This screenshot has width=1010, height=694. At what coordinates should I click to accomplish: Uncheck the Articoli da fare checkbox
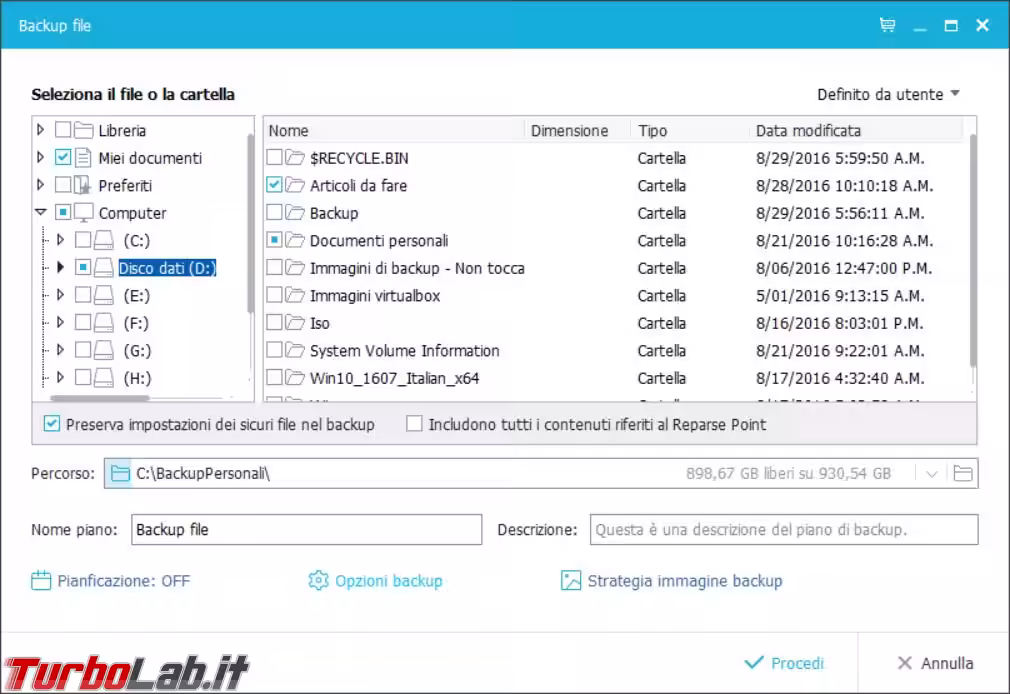pyautogui.click(x=275, y=186)
